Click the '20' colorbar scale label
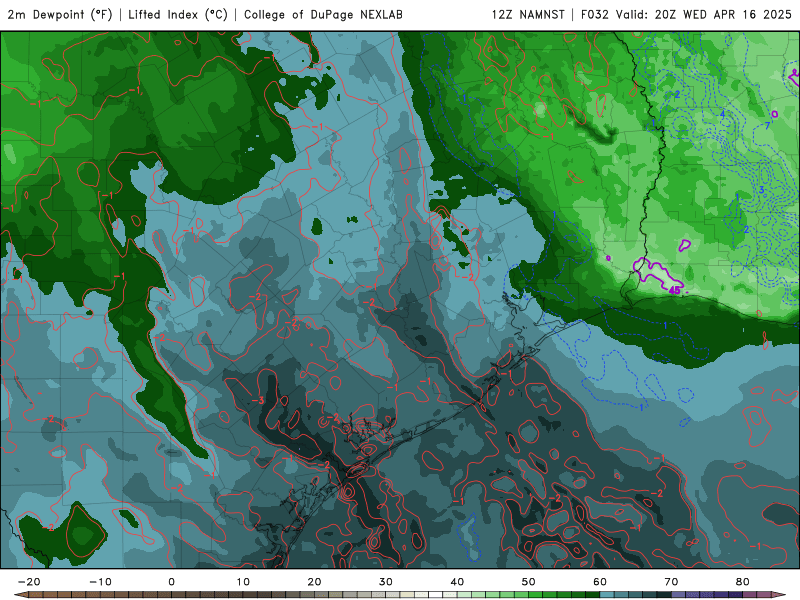 pyautogui.click(x=314, y=582)
